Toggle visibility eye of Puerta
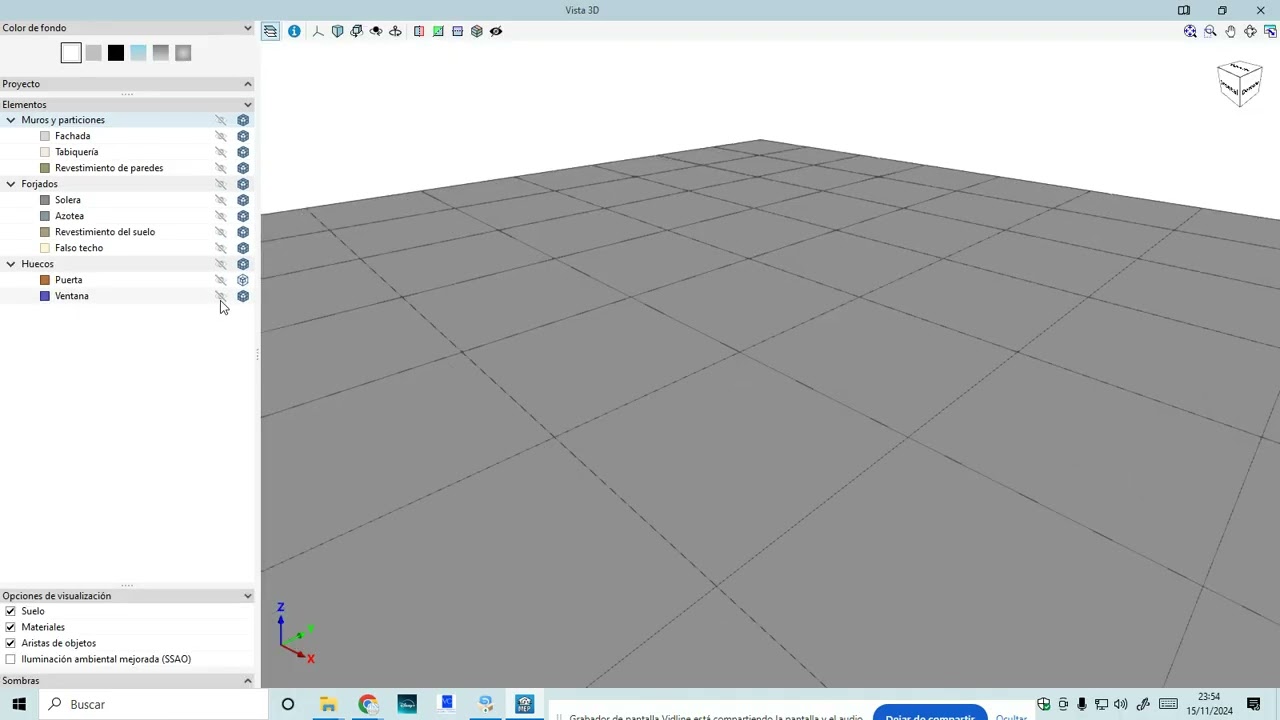This screenshot has height=720, width=1280. pyautogui.click(x=221, y=280)
